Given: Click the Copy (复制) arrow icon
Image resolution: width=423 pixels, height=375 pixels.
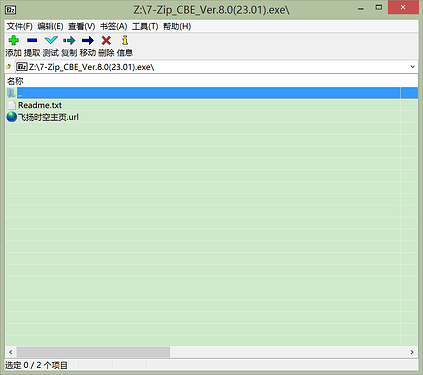Looking at the screenshot, I should (x=69, y=40).
